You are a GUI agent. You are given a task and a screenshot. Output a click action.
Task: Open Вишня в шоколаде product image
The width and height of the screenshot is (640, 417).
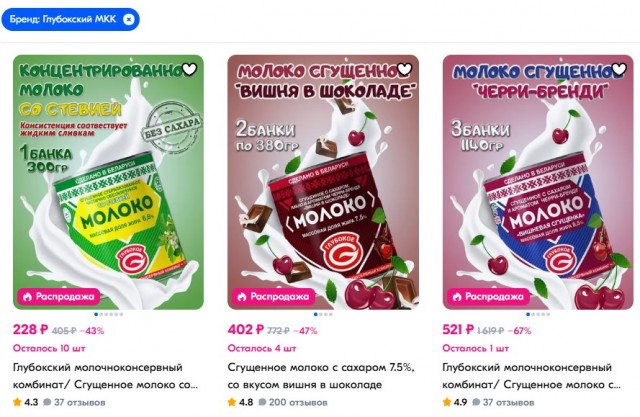[x=323, y=182]
